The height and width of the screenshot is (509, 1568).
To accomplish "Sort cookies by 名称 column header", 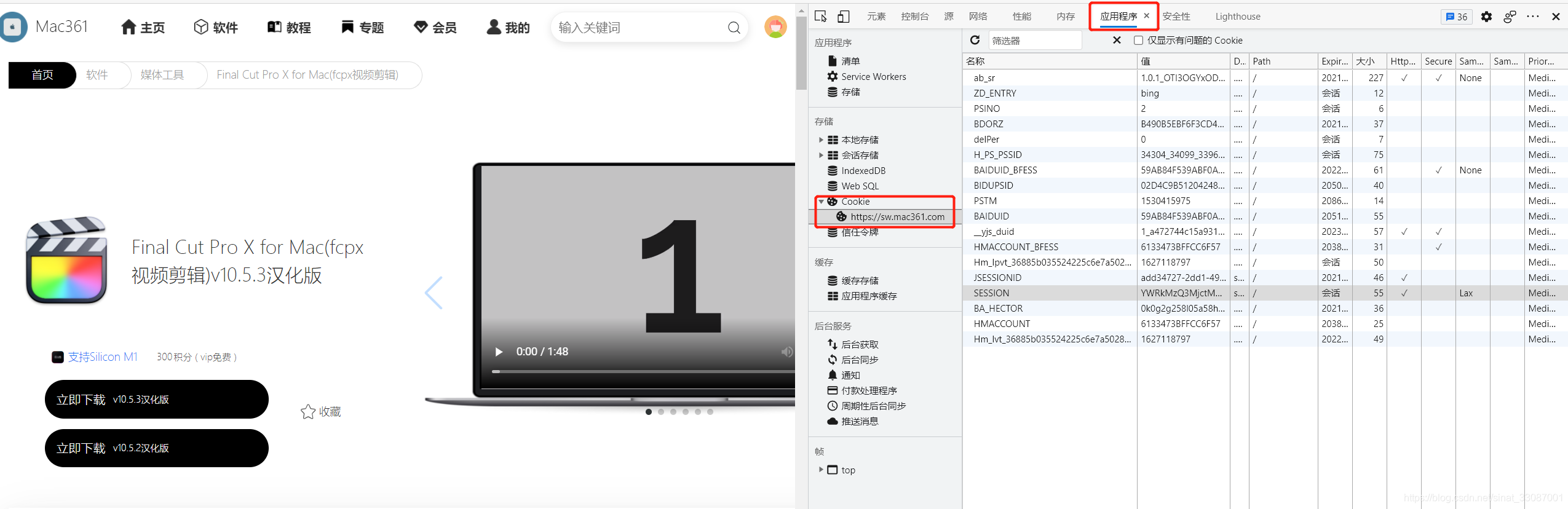I will pyautogui.click(x=1050, y=61).
